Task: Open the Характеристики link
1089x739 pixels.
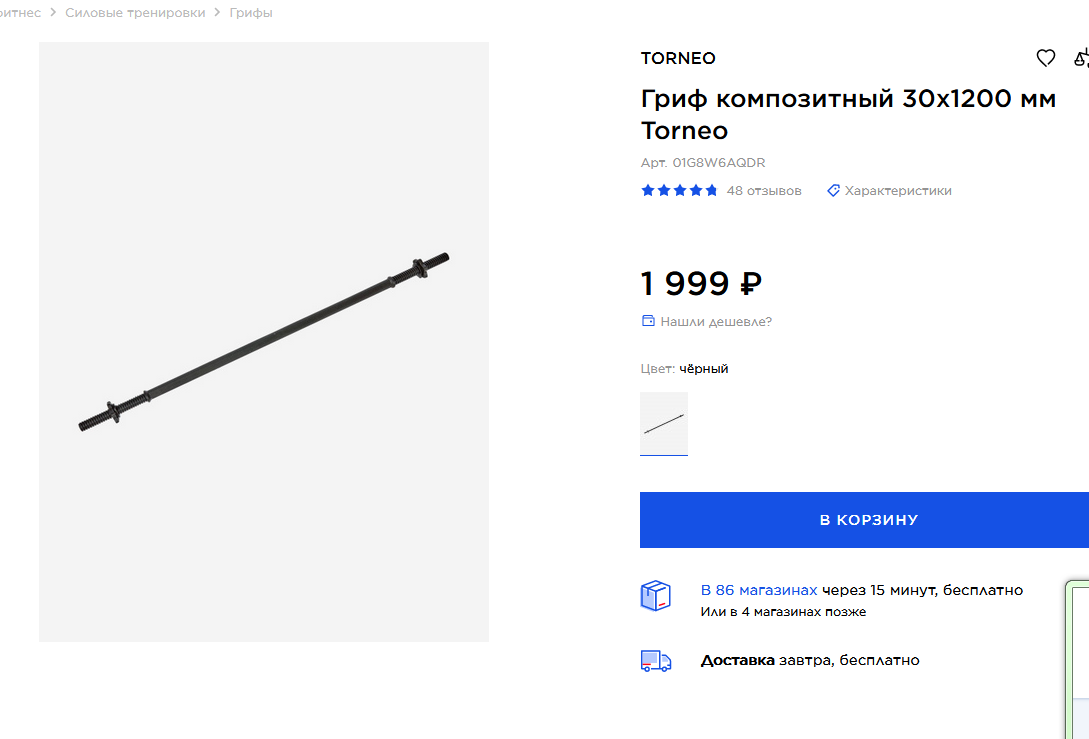Action: click(x=898, y=190)
